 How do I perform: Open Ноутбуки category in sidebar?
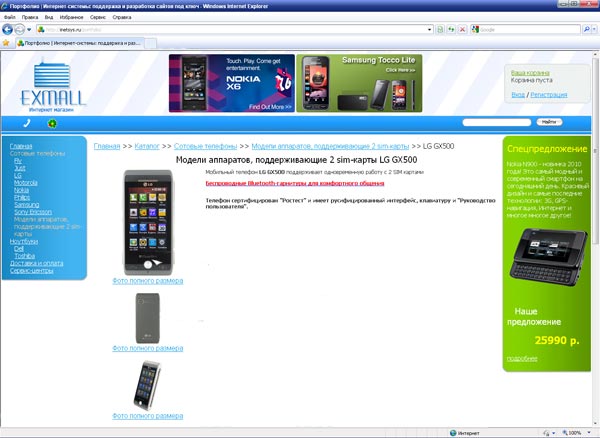pyautogui.click(x=24, y=241)
